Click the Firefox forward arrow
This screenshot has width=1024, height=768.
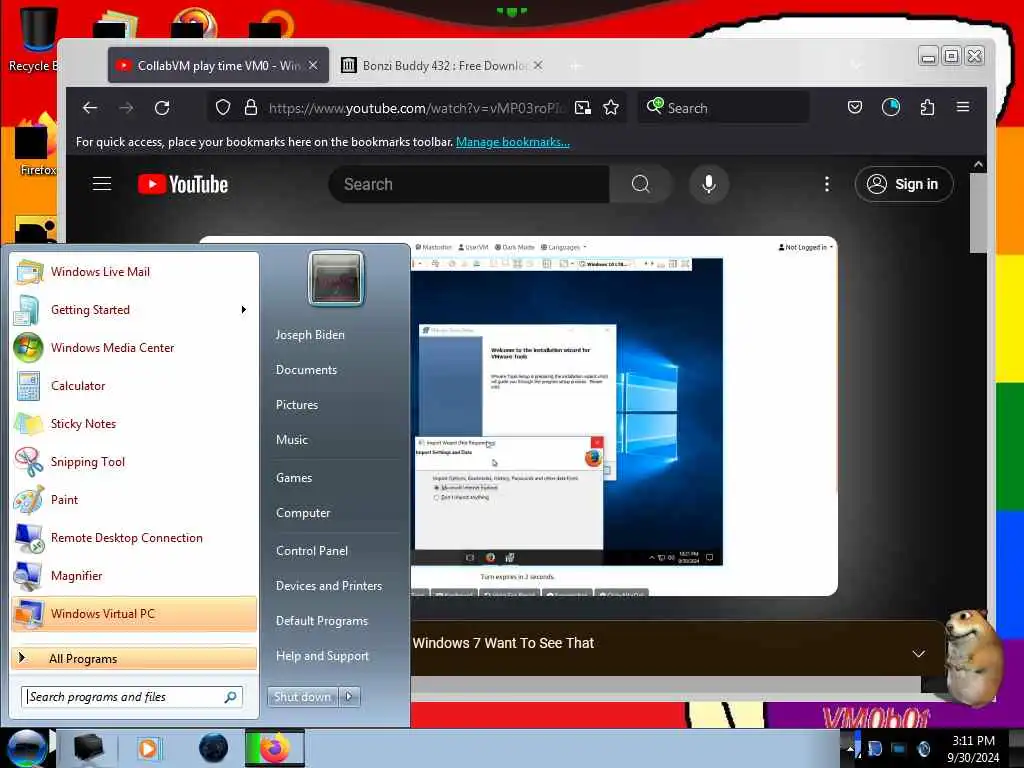(x=126, y=108)
